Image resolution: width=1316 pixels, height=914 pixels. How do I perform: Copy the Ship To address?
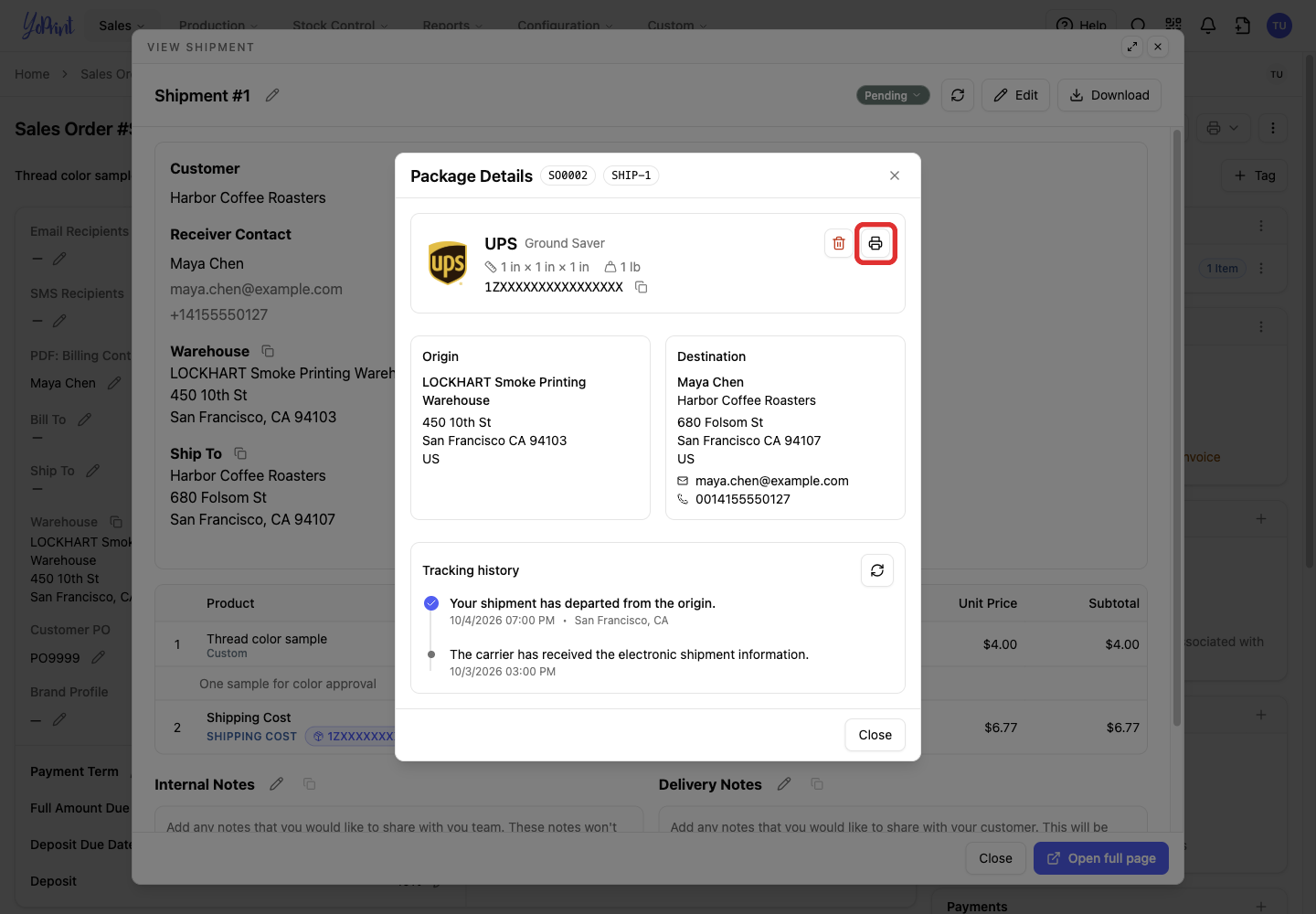tap(240, 453)
